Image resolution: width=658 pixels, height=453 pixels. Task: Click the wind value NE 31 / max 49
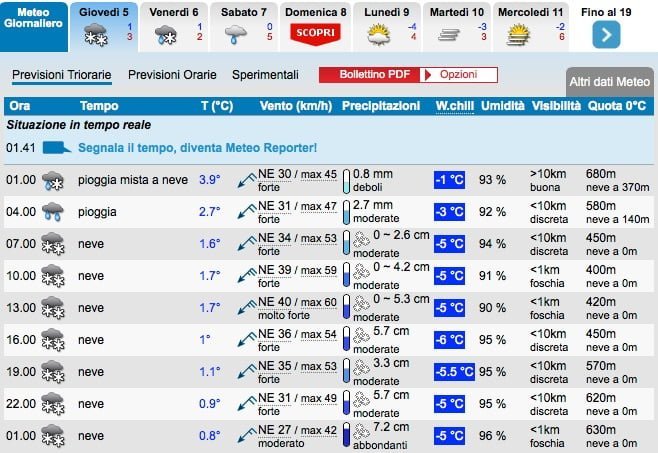[x=297, y=398]
